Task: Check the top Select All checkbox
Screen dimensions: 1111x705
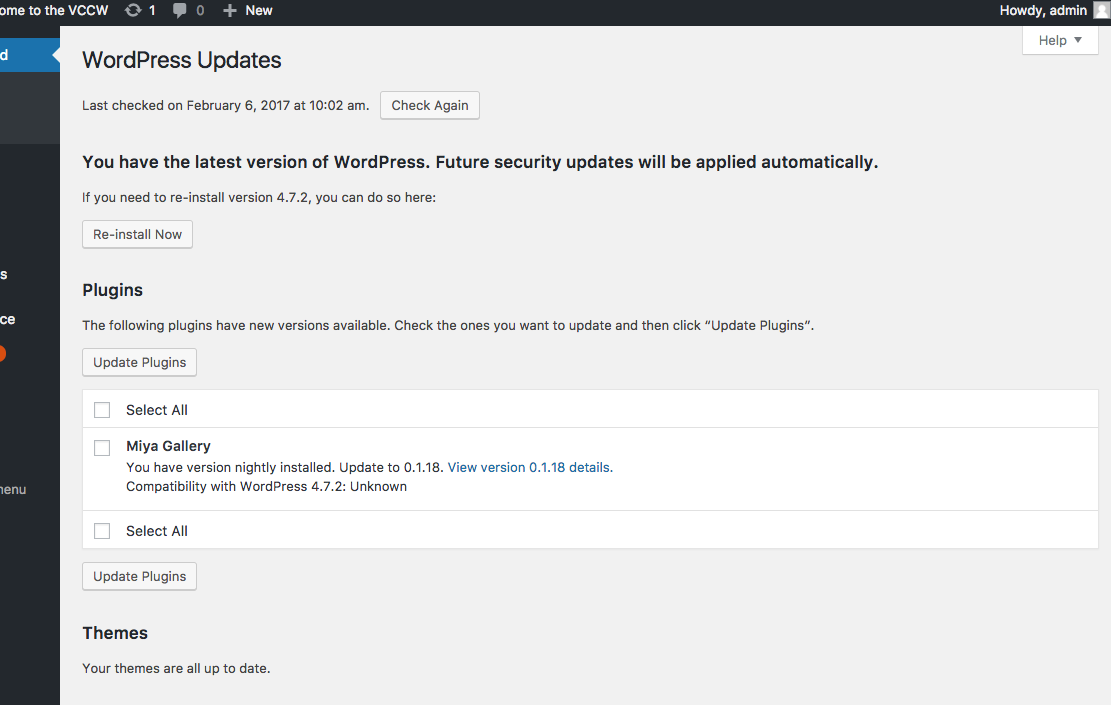Action: pyautogui.click(x=102, y=410)
